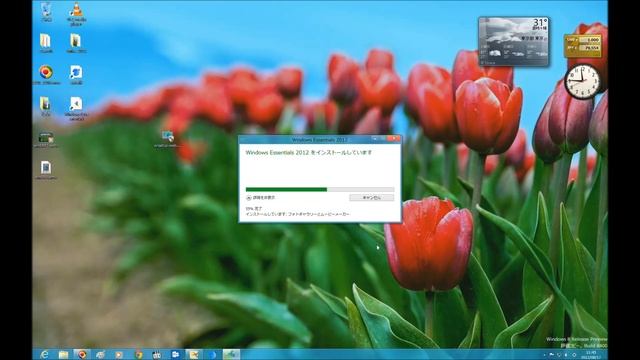Screen dimensions: 640x360
Task: Click the dark blue Outlook-style taskbar icon
Action: click(176, 354)
